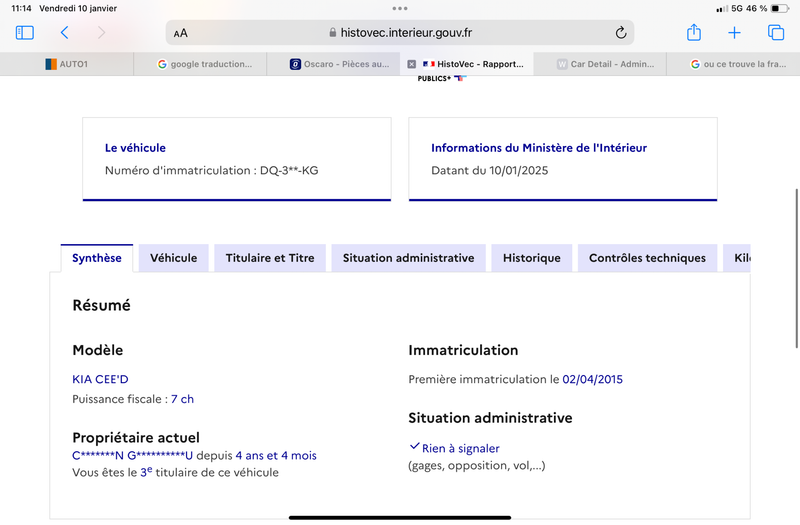
Task: Open the Véhicule tab
Action: 173,258
